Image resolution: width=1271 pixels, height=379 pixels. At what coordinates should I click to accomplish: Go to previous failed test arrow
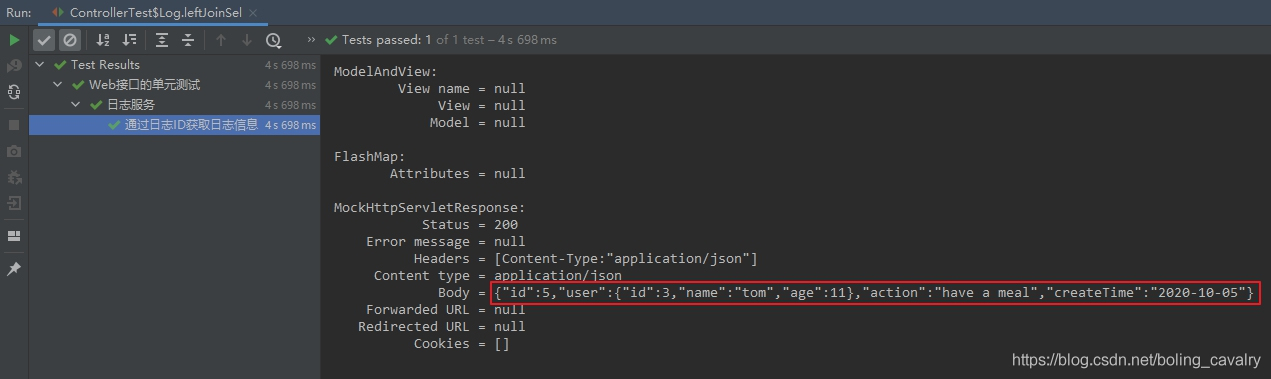click(221, 40)
